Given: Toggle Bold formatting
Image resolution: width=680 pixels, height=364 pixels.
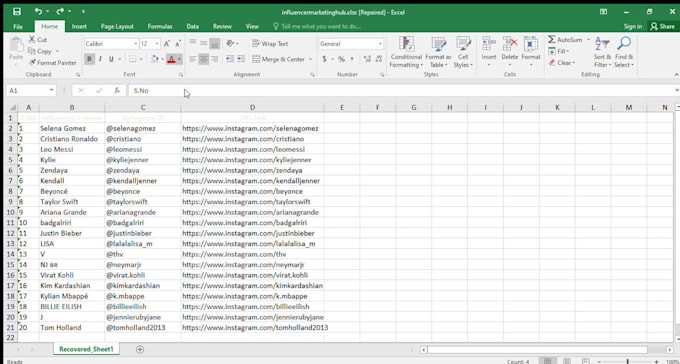Looking at the screenshot, I should click(x=89, y=59).
